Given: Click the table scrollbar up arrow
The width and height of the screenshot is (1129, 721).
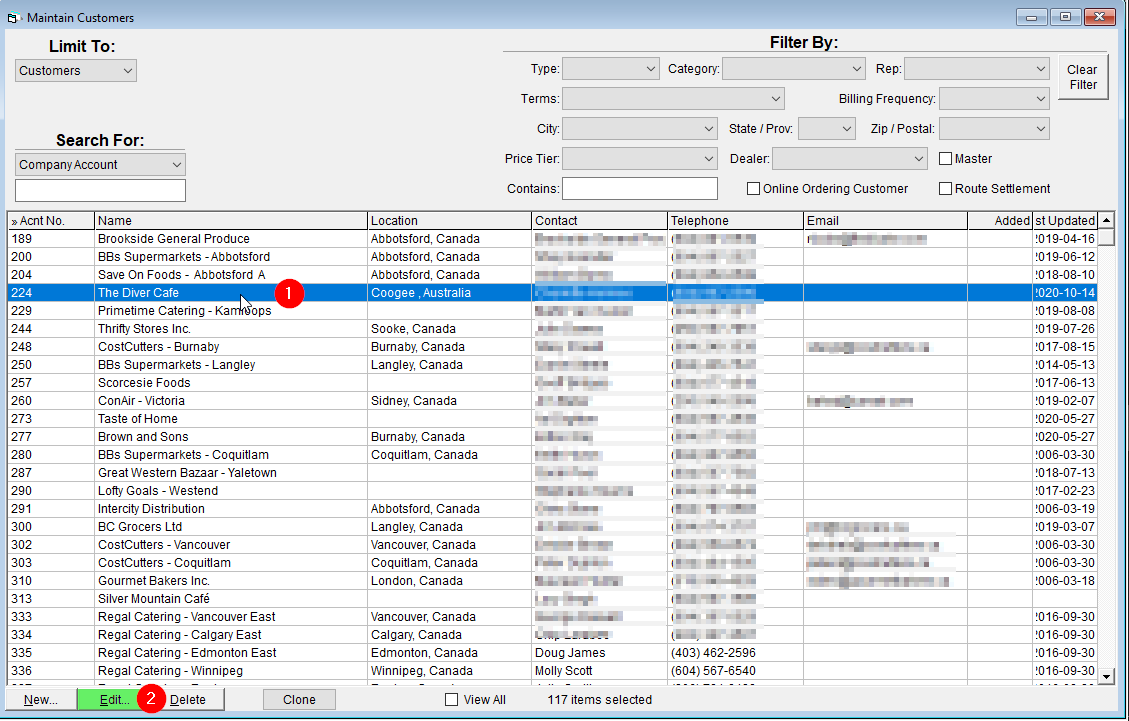Looking at the screenshot, I should tap(1107, 220).
